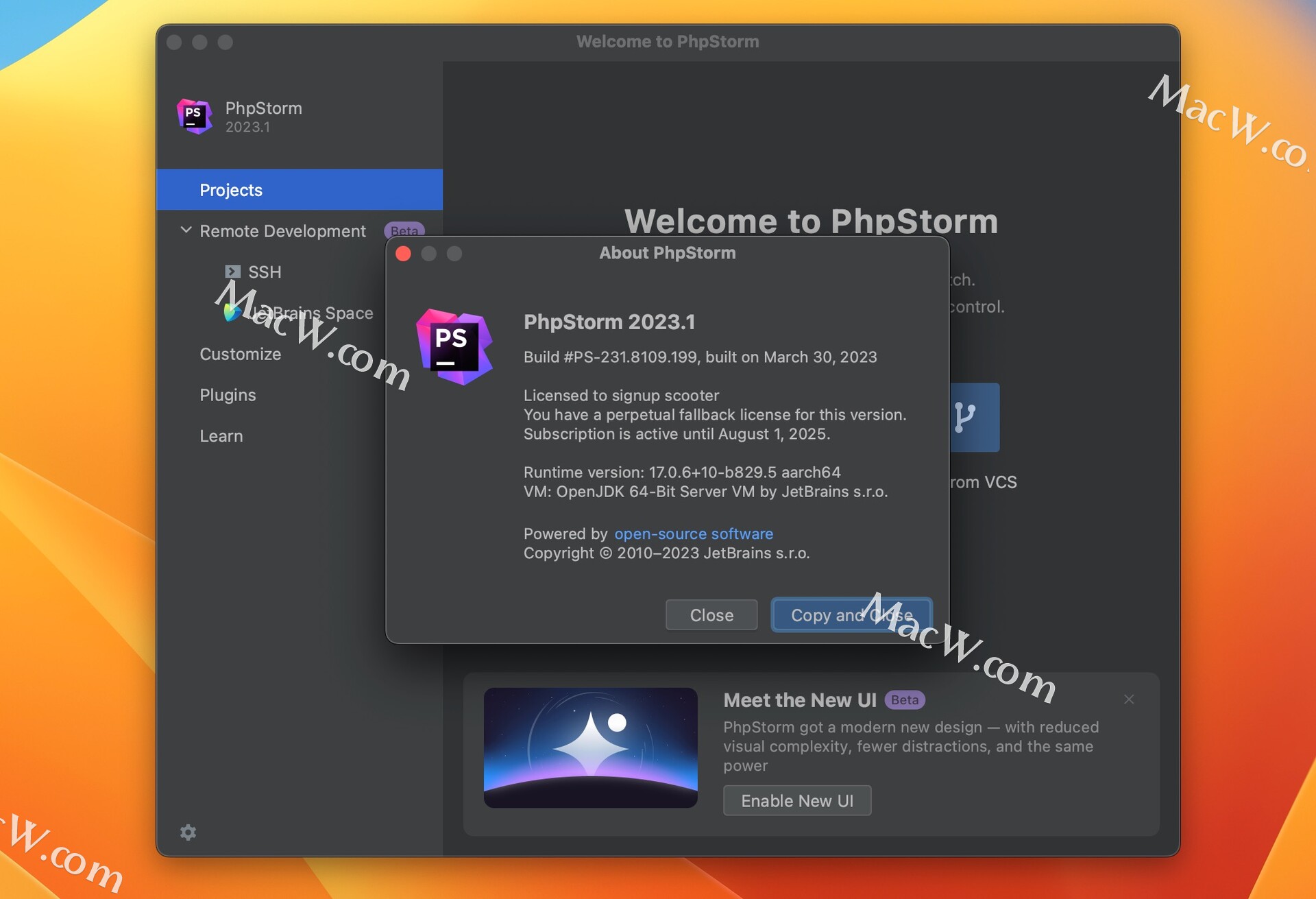
Task: Dismiss the Meet the New UI banner
Action: coord(1129,699)
